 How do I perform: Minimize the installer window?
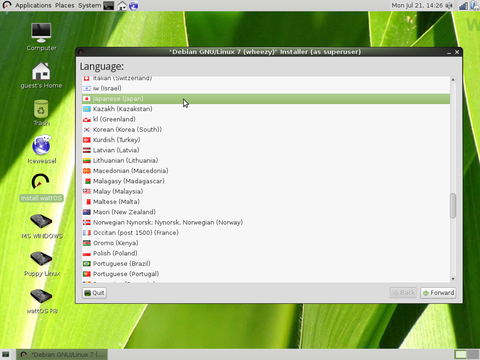click(449, 52)
